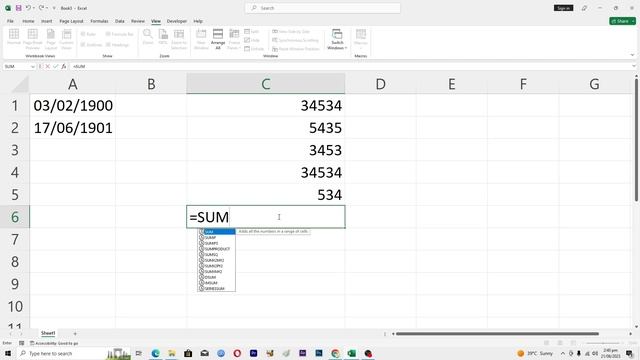Switch to the Insert tab

pos(47,21)
